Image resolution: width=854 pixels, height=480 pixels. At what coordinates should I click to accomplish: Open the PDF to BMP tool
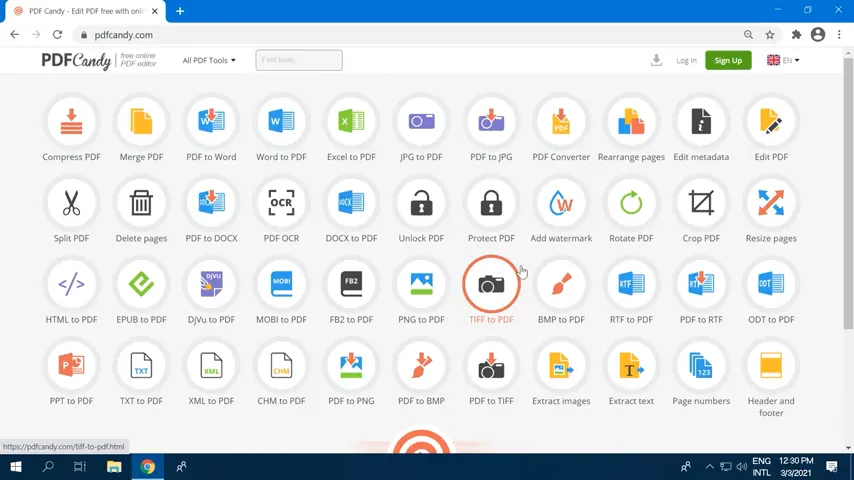click(421, 365)
